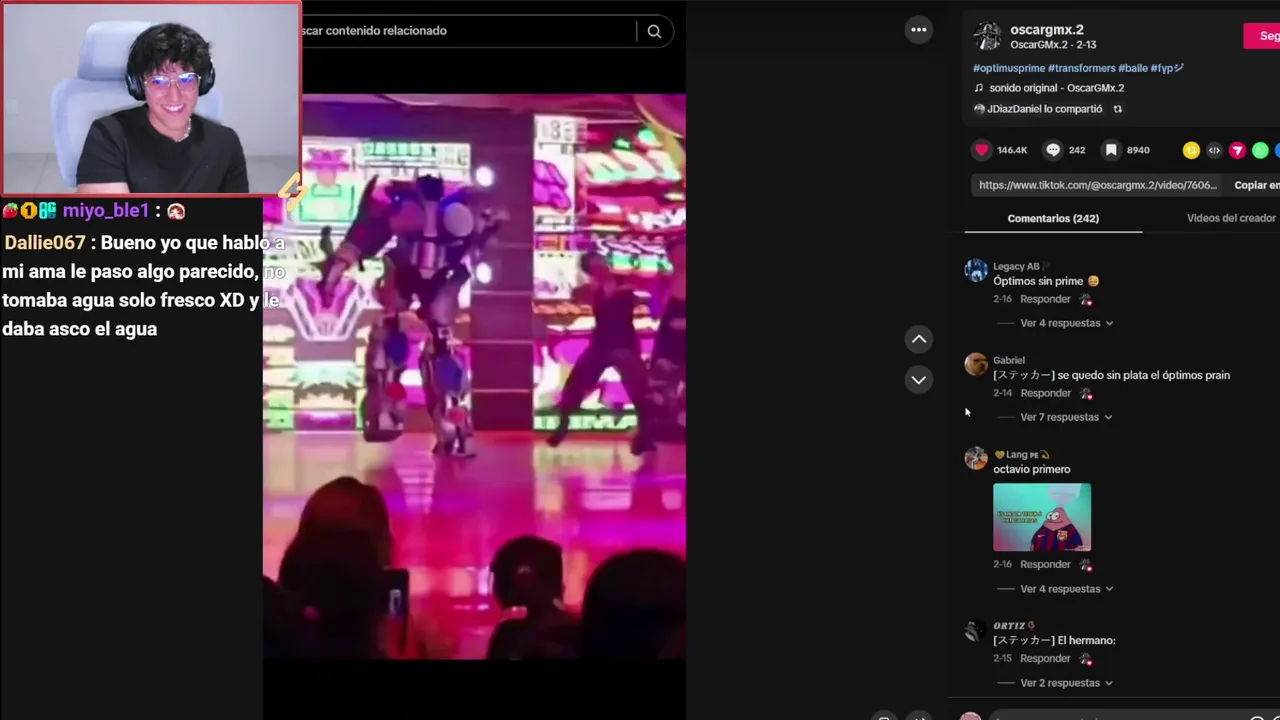
Task: Click the search related content field
Action: (468, 31)
